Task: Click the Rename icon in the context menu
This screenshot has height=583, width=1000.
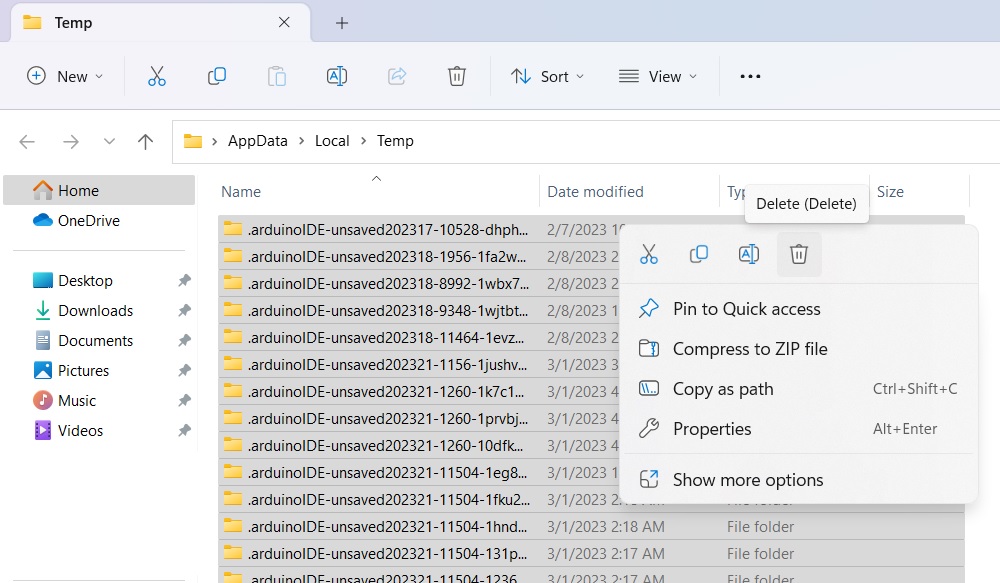Action: (749, 253)
